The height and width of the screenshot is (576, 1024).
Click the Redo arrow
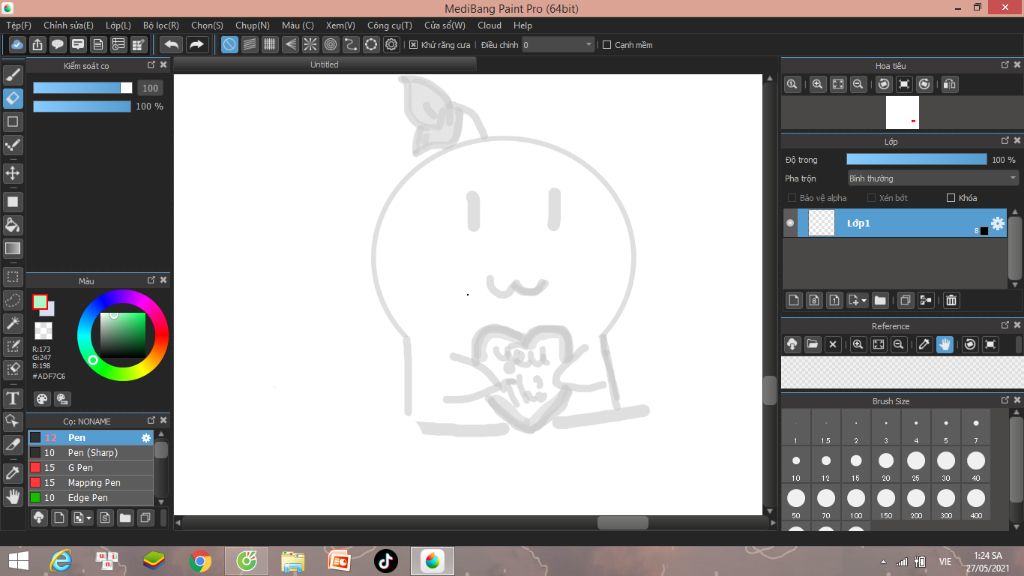[x=196, y=44]
